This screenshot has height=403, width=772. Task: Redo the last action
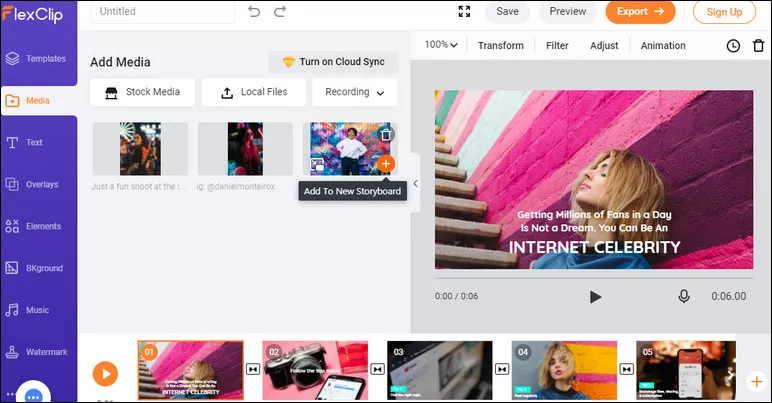click(x=280, y=11)
